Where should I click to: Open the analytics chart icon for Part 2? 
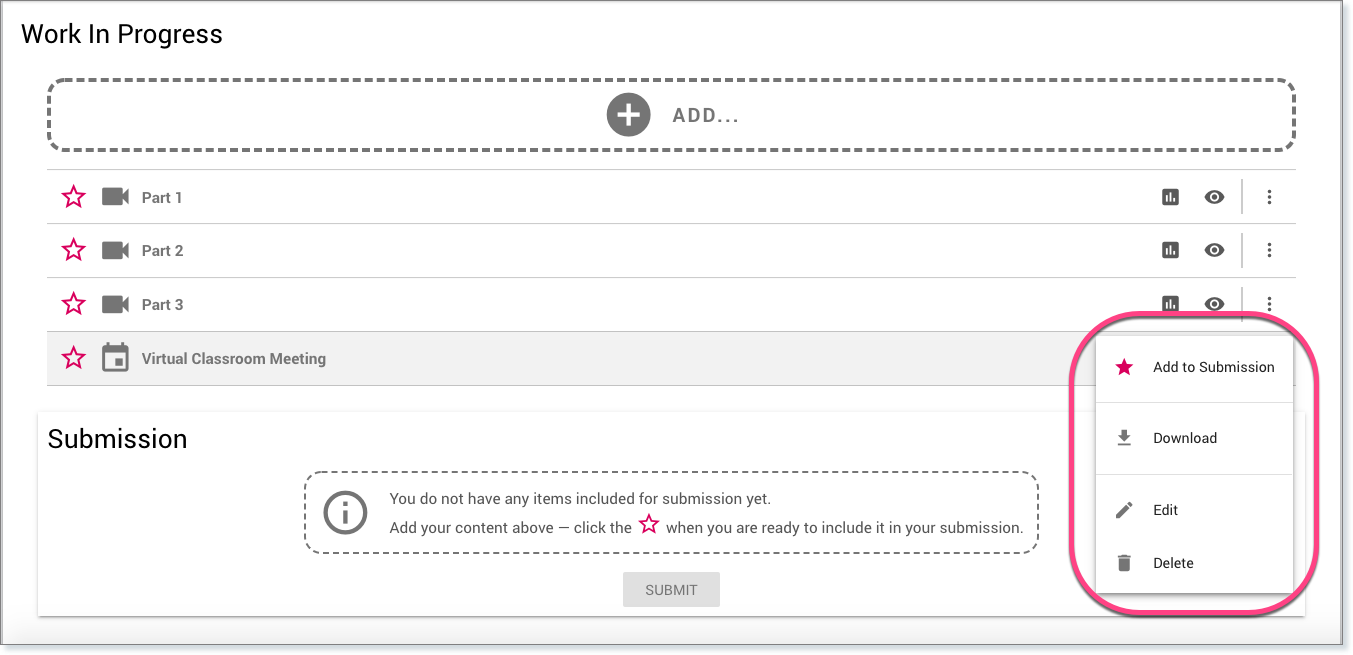(x=1170, y=250)
